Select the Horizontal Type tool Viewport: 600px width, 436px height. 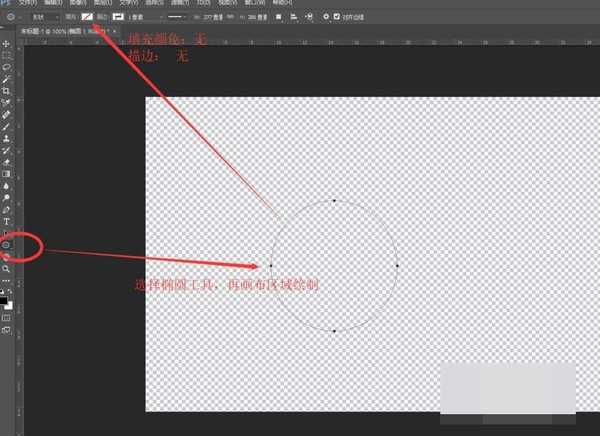coord(6,221)
